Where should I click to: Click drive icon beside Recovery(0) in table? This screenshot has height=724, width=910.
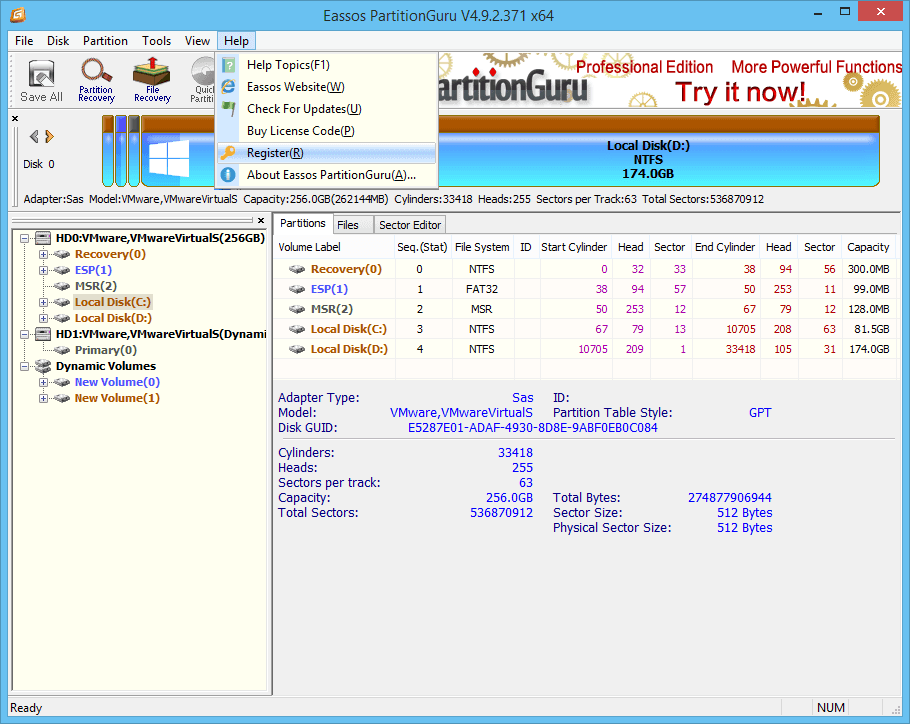[297, 269]
